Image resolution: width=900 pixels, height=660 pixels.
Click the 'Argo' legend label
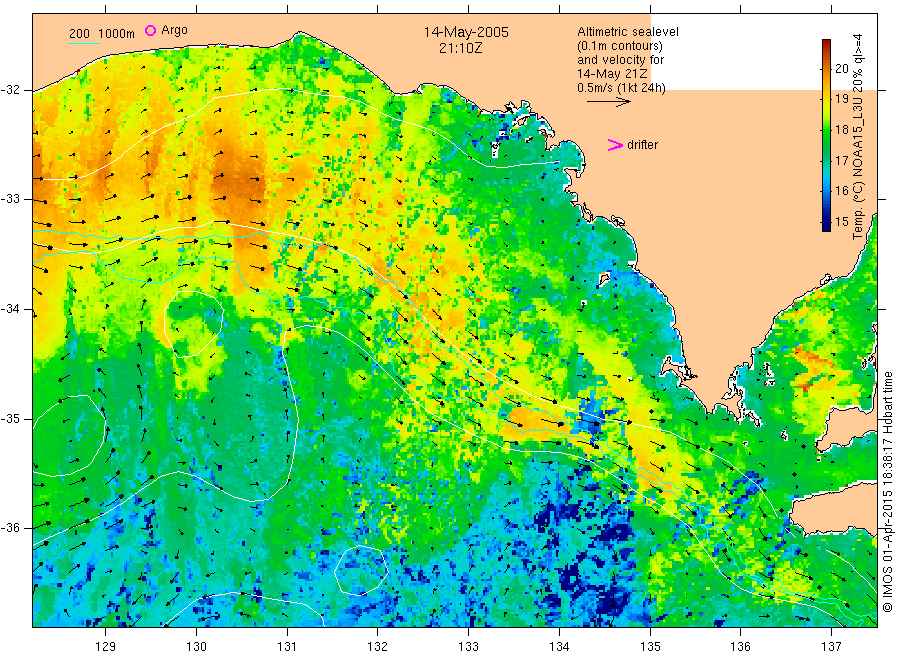174,30
